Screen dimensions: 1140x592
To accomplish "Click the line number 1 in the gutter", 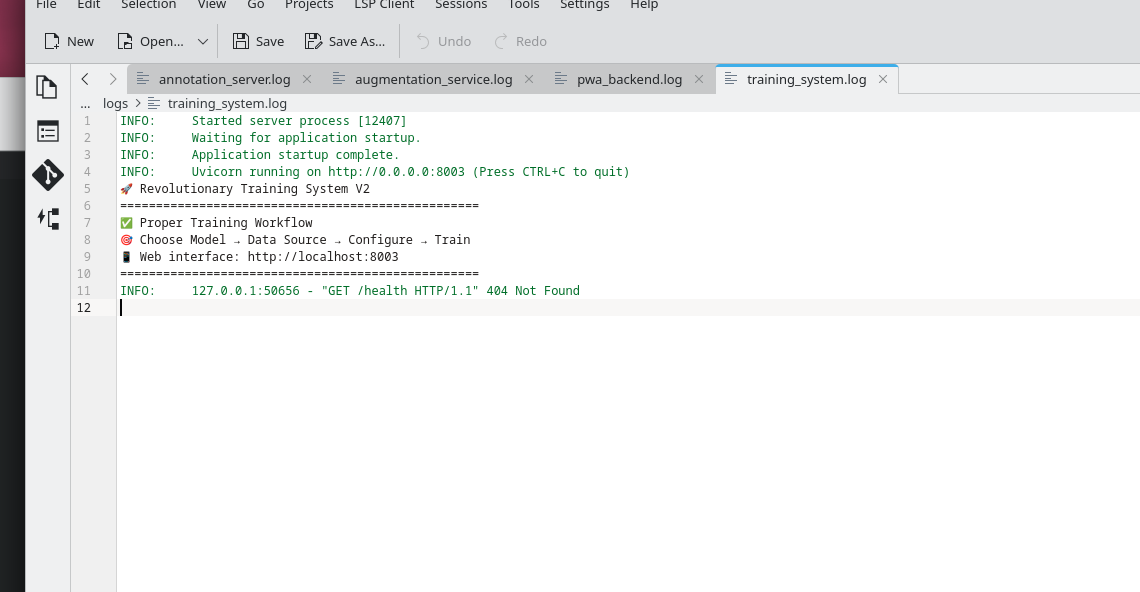I will coord(87,121).
